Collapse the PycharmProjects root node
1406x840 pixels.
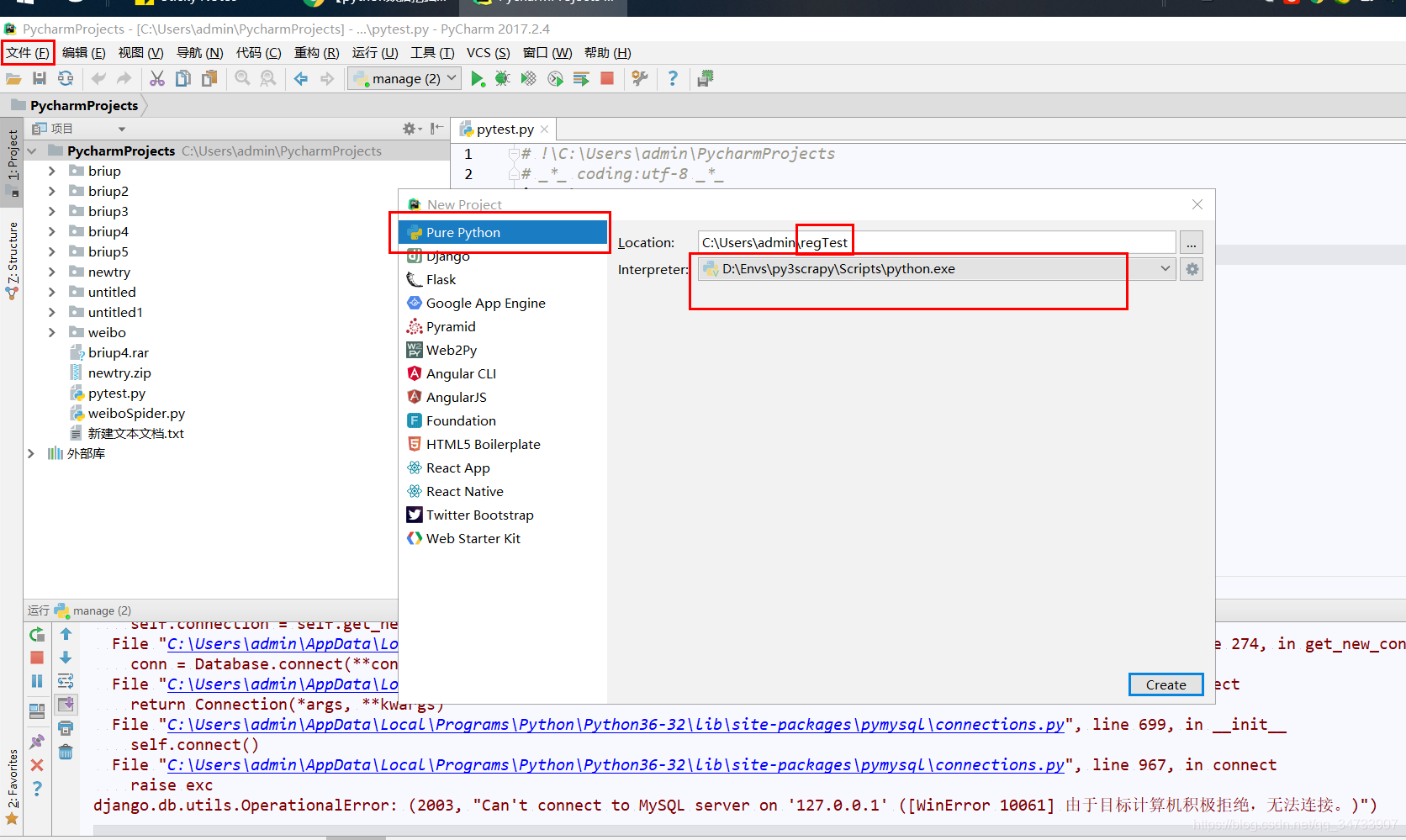[x=31, y=151]
